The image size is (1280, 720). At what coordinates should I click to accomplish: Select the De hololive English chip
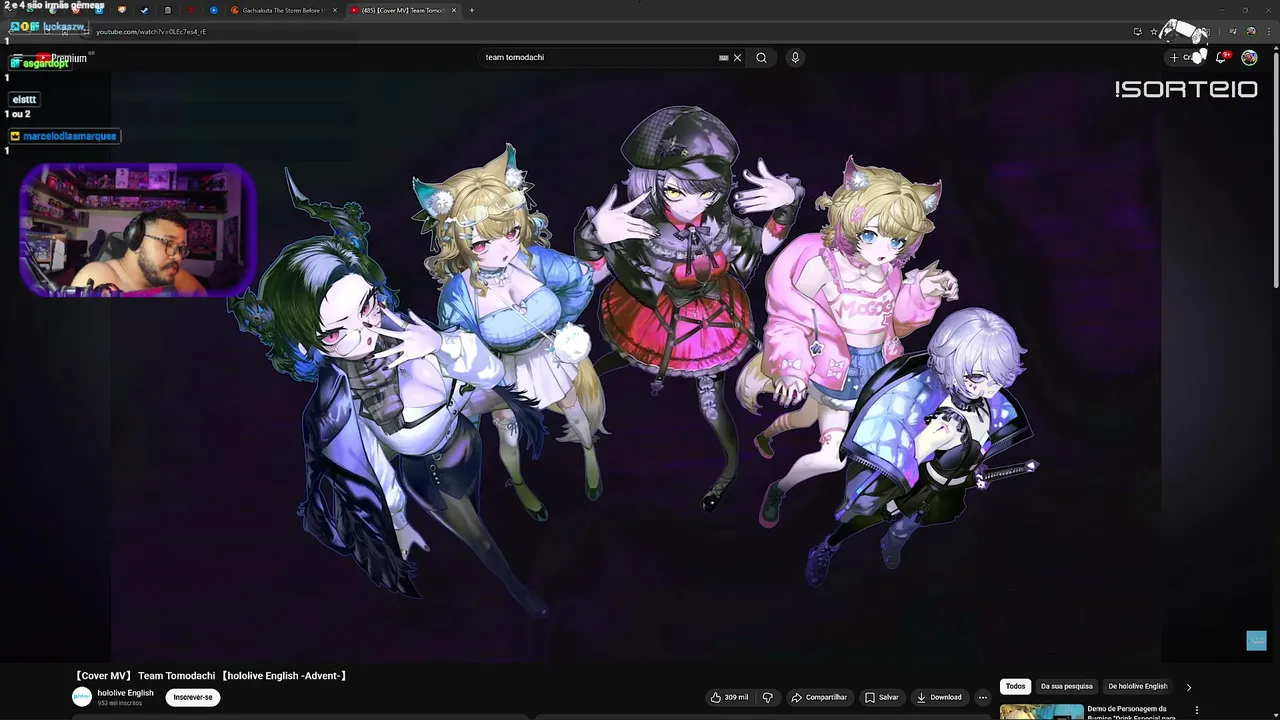(x=1138, y=686)
